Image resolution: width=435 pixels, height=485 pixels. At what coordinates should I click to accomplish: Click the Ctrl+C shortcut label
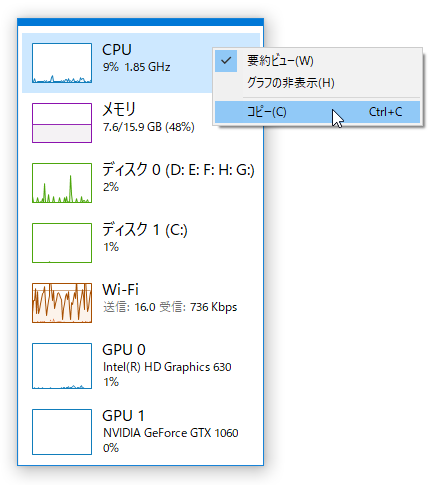[385, 112]
